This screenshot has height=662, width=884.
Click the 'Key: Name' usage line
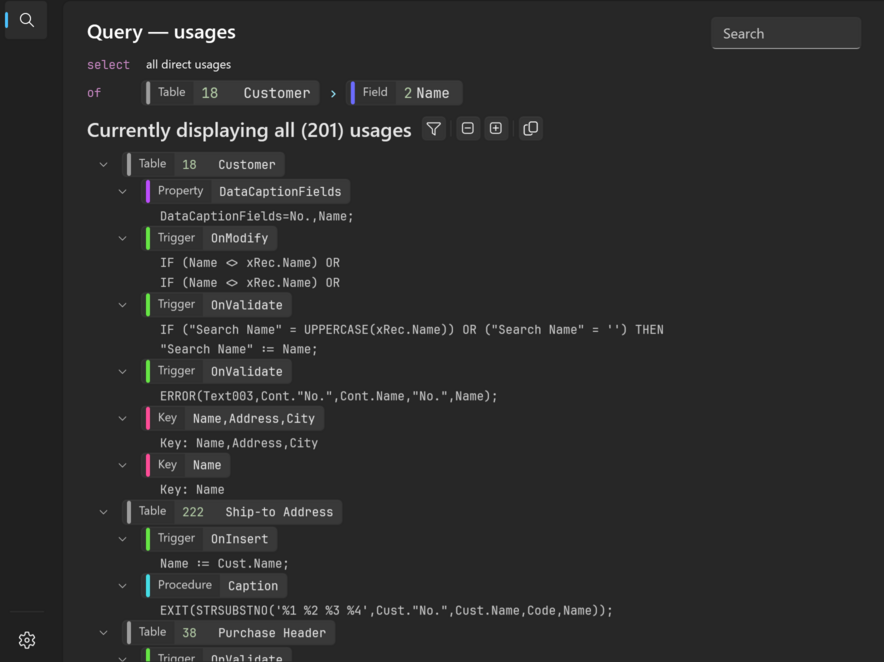[x=192, y=490]
